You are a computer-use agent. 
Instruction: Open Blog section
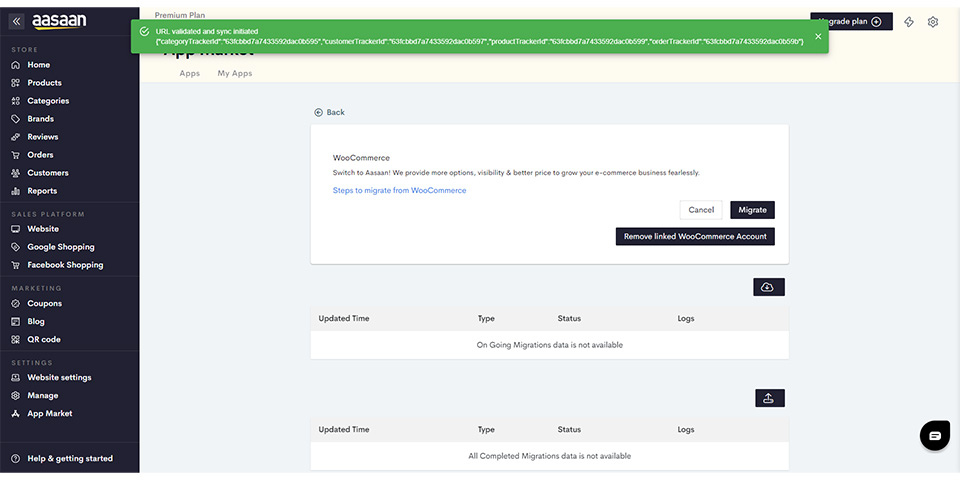[x=36, y=321]
